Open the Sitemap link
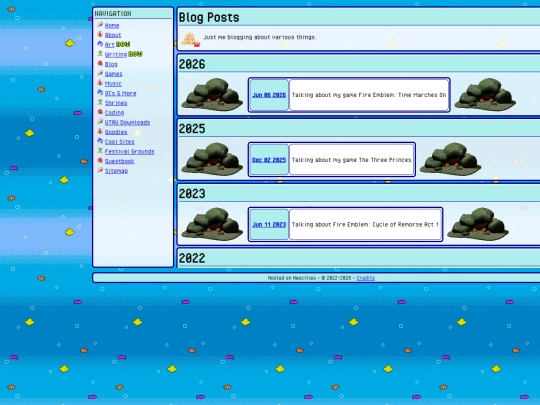This screenshot has height=405, width=540. 116,171
